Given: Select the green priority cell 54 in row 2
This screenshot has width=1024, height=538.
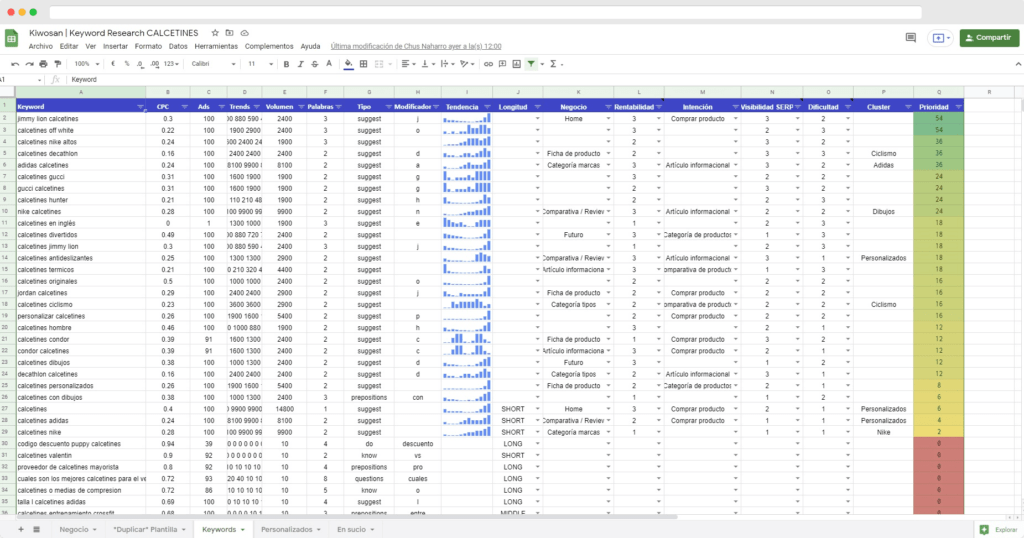Looking at the screenshot, I should click(x=938, y=119).
